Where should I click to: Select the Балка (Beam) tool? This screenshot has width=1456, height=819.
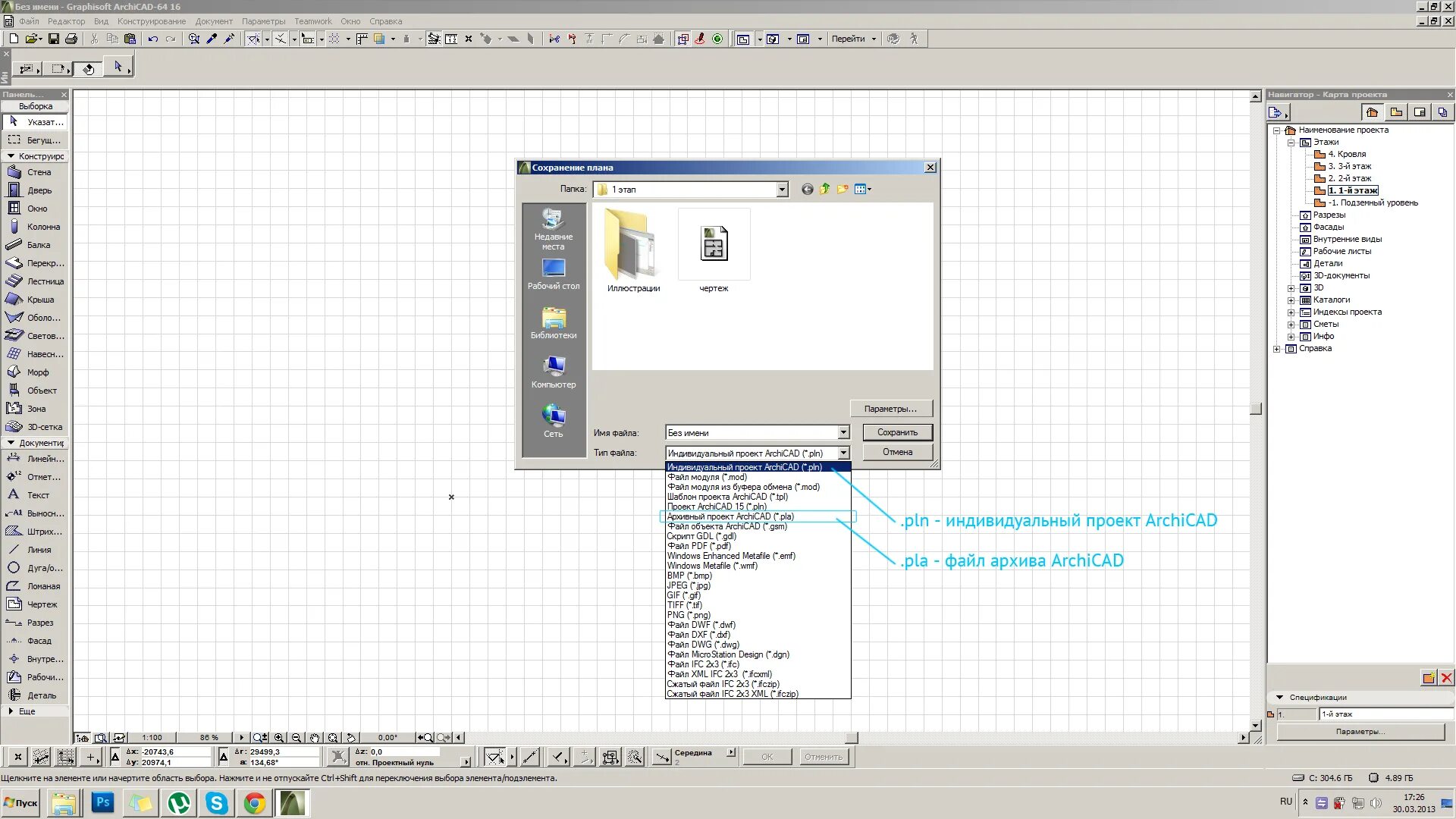click(35, 245)
